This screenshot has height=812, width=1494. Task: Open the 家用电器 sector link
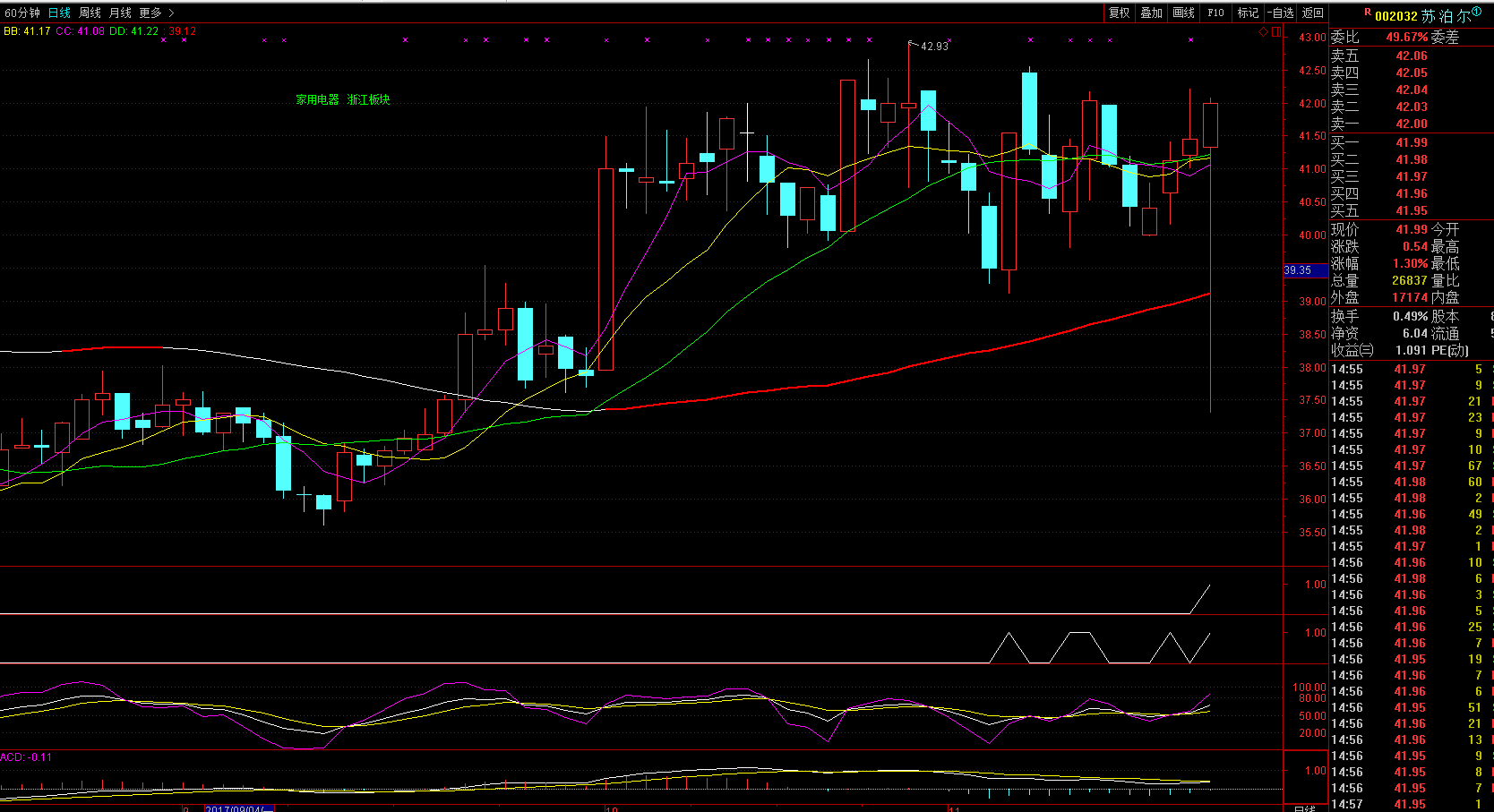tap(318, 99)
